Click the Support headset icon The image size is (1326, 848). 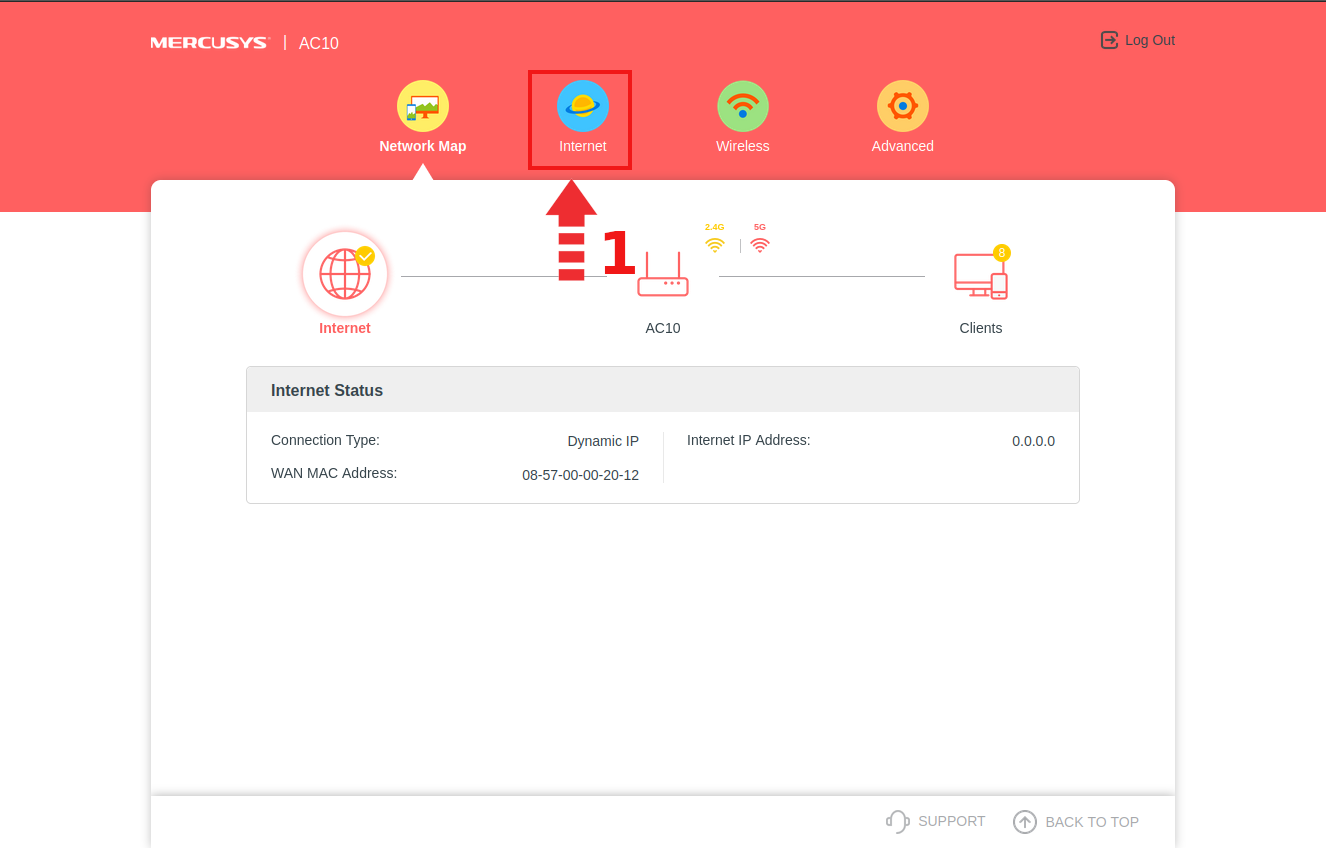pyautogui.click(x=897, y=821)
